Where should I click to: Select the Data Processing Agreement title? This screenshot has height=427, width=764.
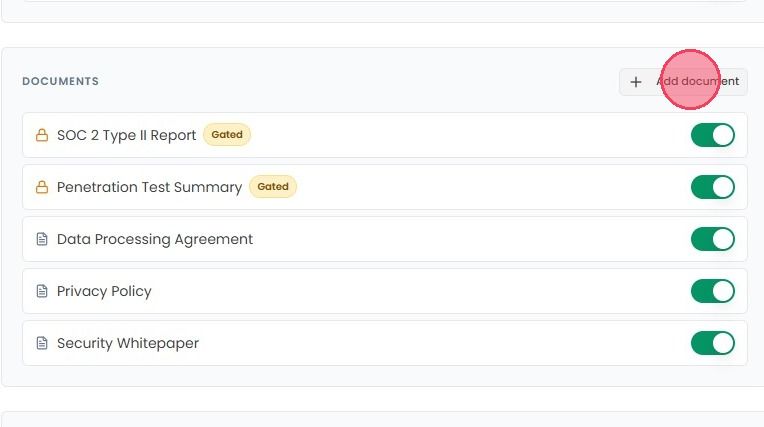tap(155, 239)
